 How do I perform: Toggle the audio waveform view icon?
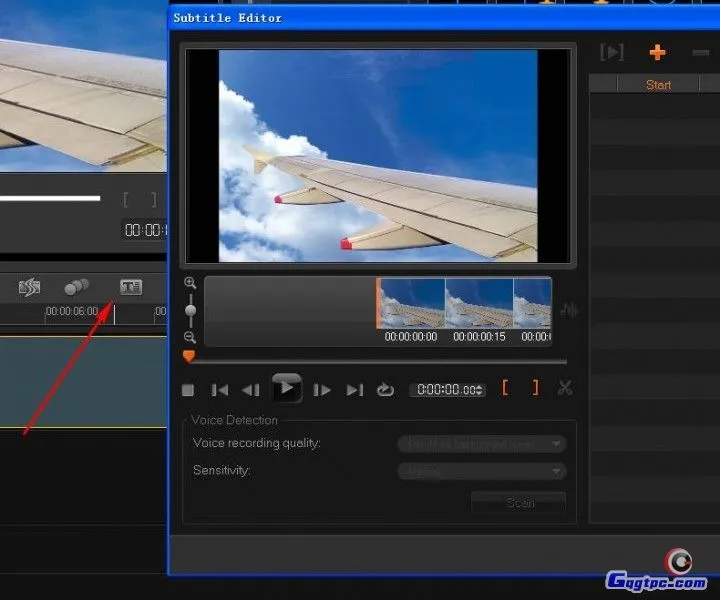[569, 310]
